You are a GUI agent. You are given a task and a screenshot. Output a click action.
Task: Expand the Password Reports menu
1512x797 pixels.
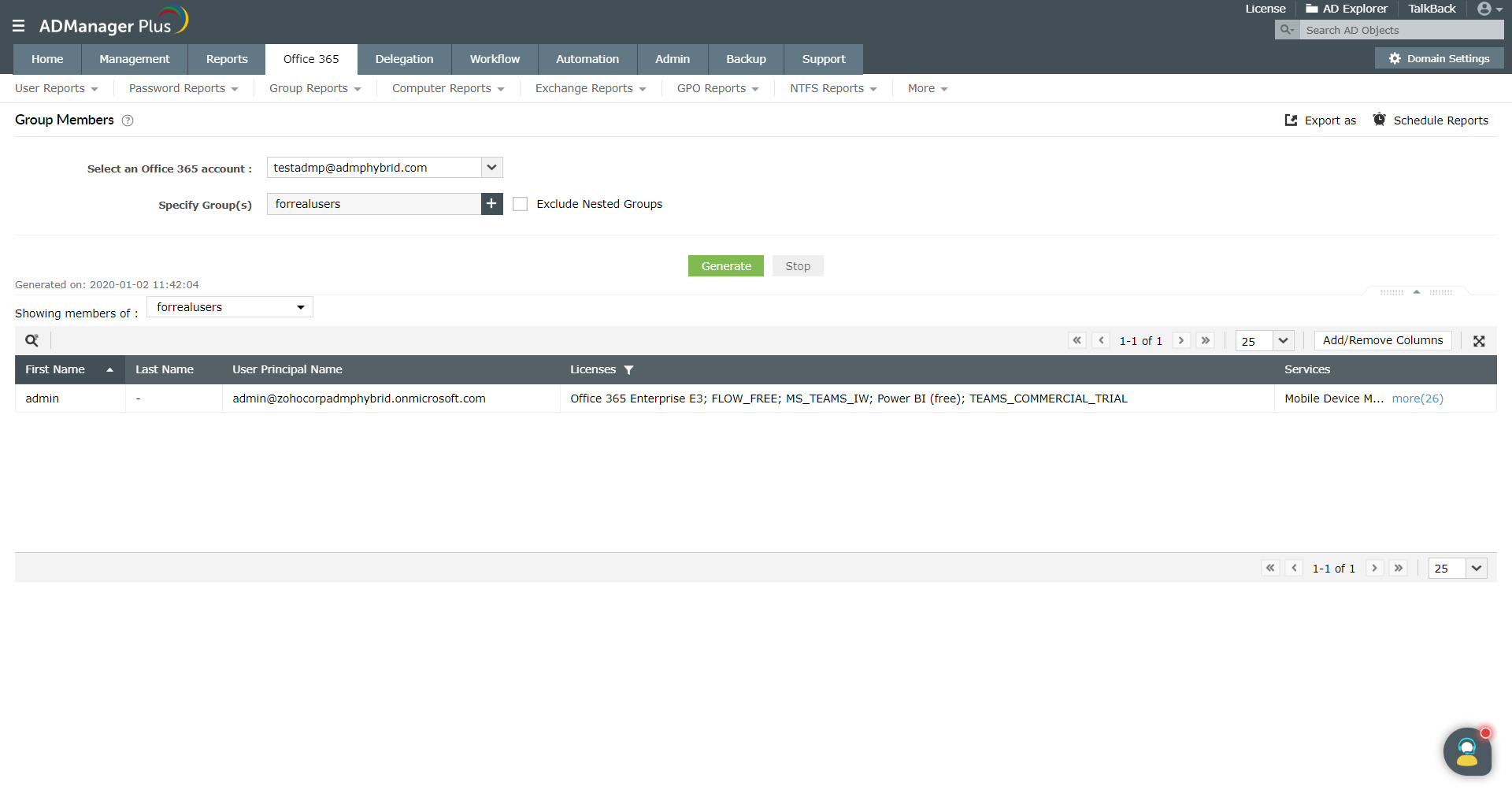[x=183, y=88]
